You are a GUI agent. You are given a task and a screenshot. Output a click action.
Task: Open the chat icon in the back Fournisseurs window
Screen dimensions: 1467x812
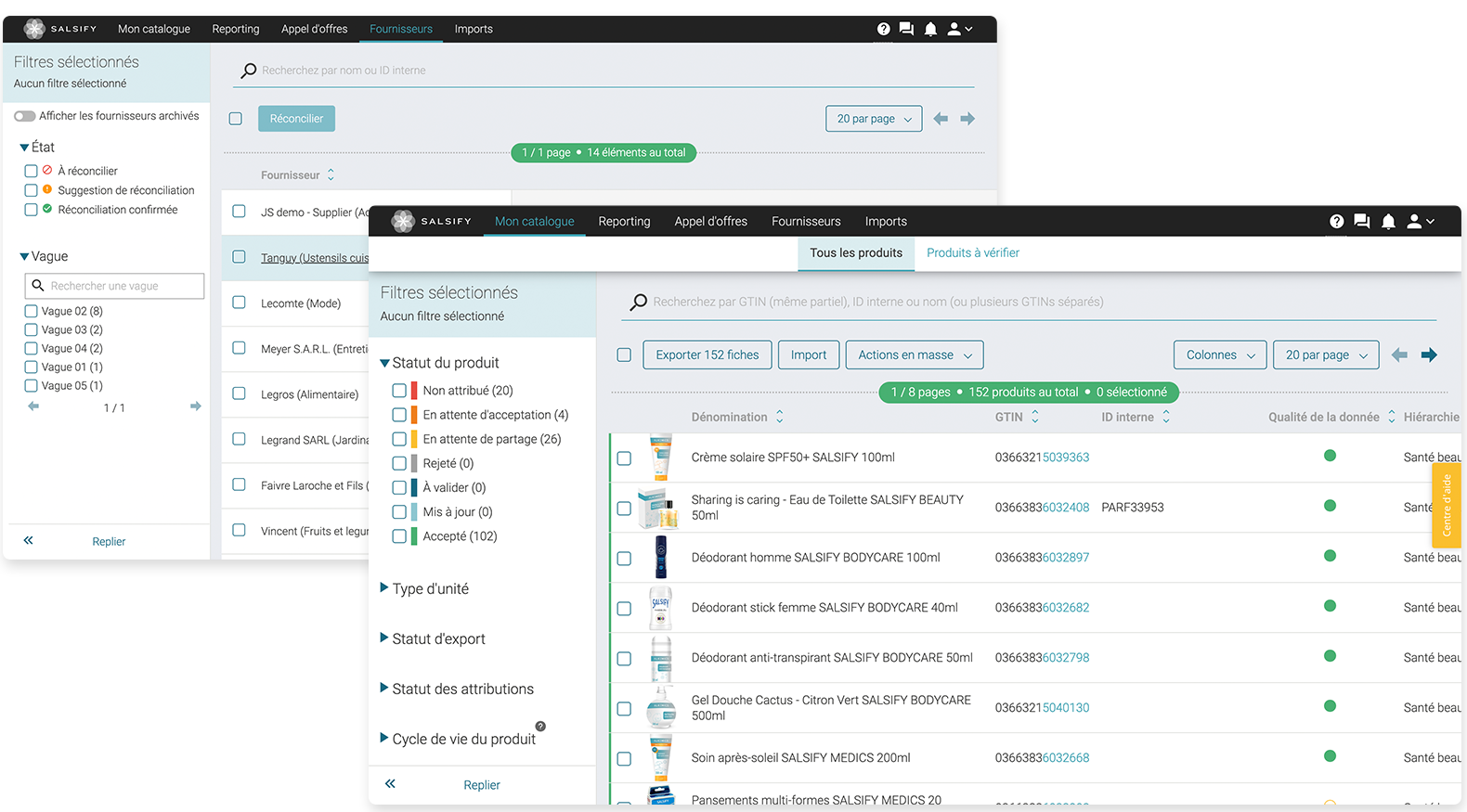906,29
